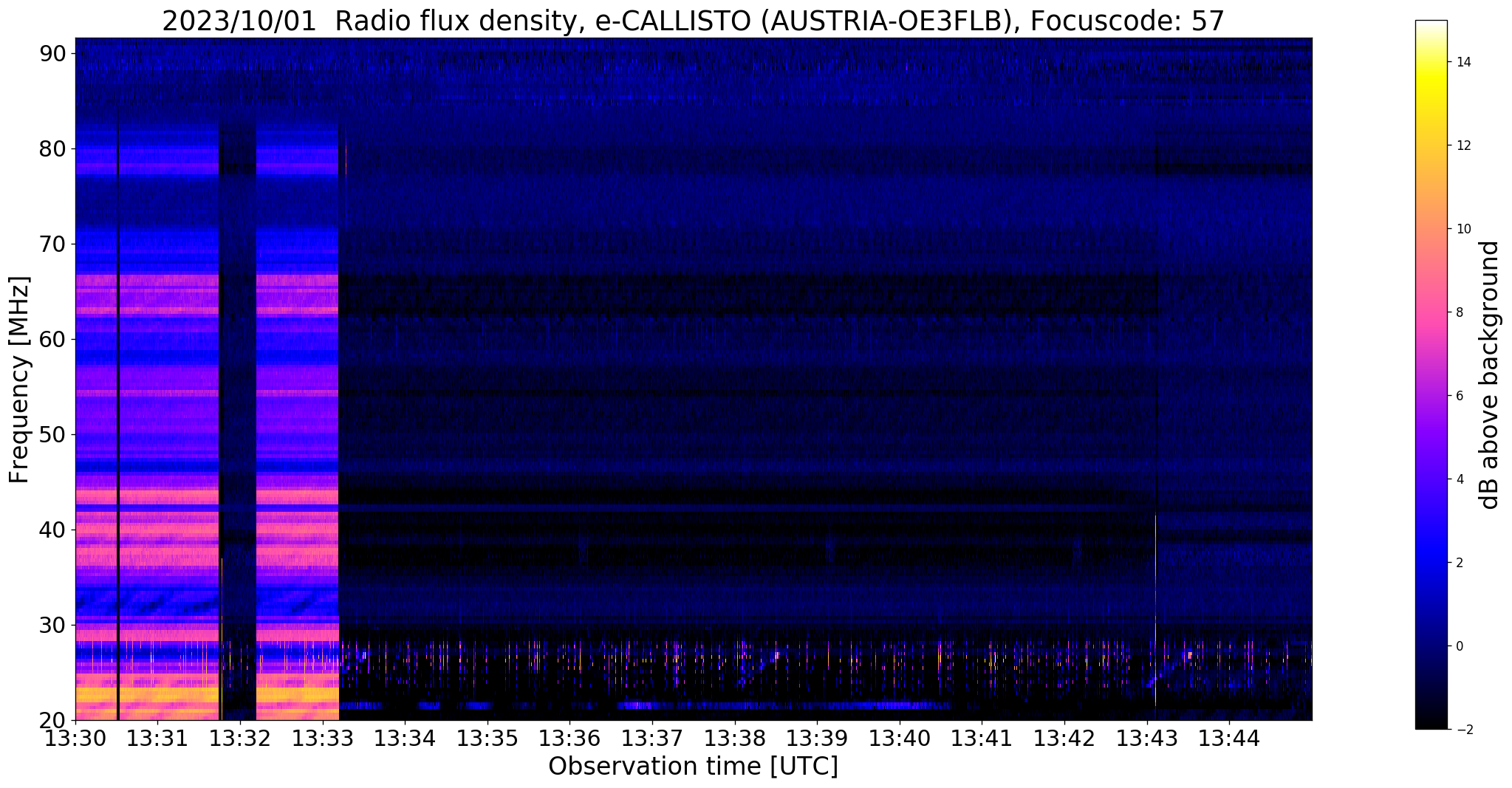Click the dark gap between 13:31:45 and 13:32:15
Viewport: 1512px width, 788px height.
coord(238,421)
